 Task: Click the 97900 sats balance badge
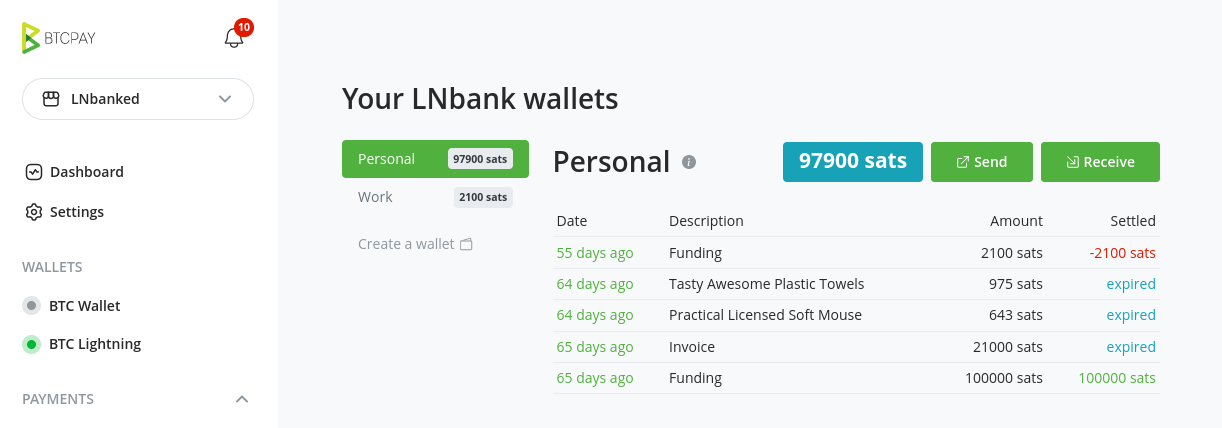(x=853, y=162)
